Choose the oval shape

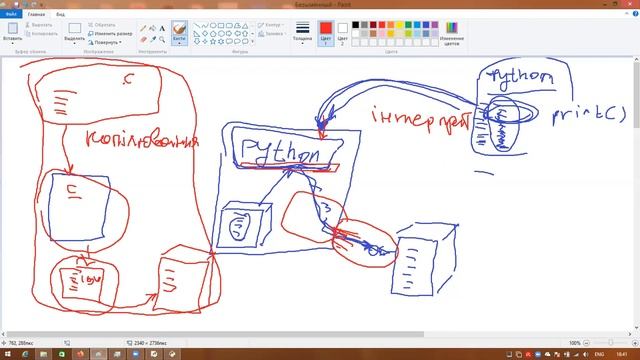213,26
